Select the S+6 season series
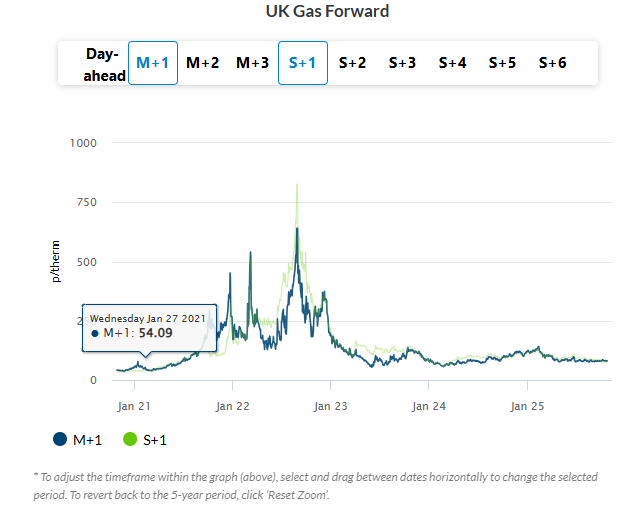This screenshot has width=630, height=520. click(x=552, y=63)
